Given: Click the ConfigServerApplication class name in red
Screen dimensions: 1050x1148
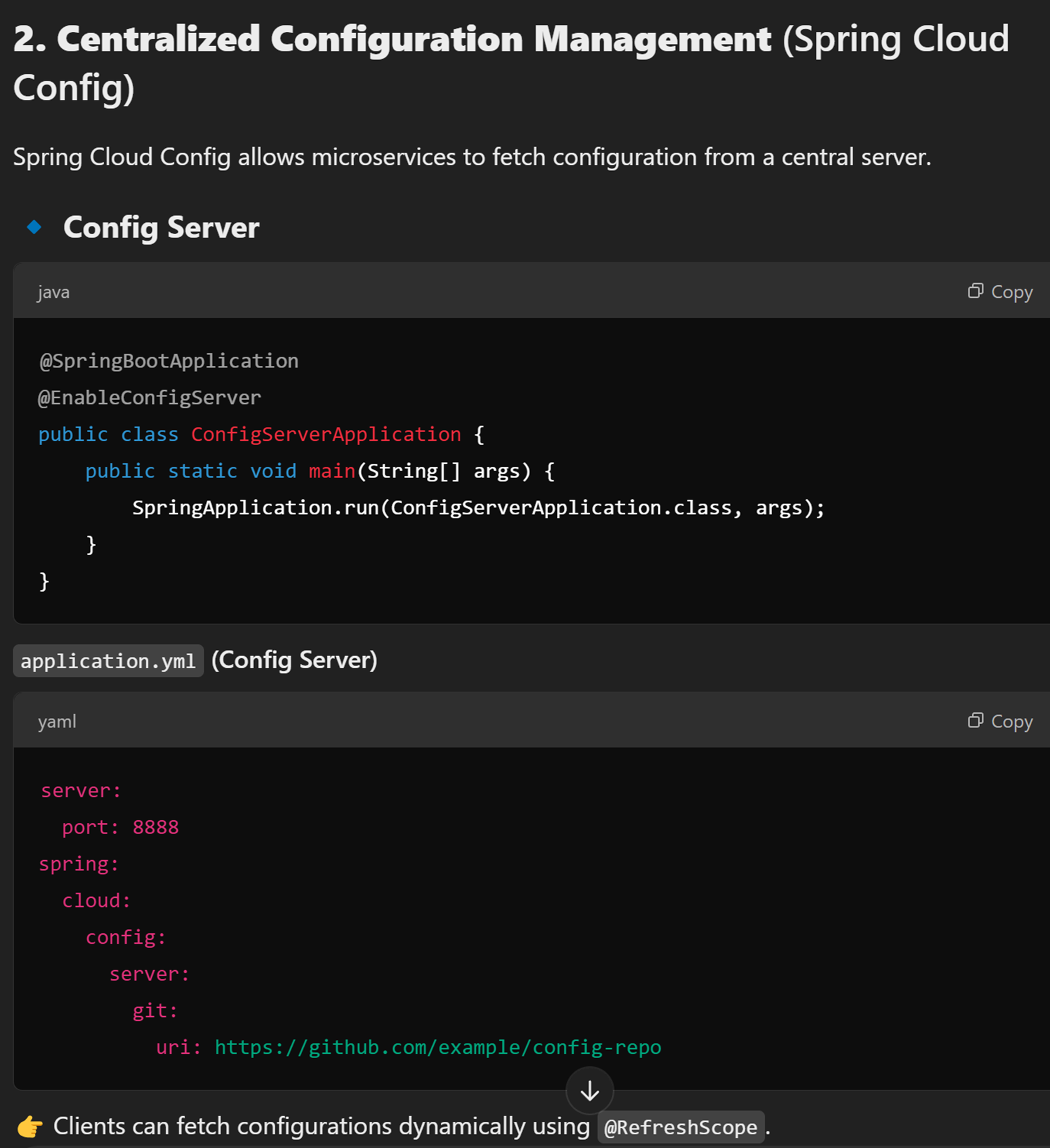Looking at the screenshot, I should coord(326,434).
